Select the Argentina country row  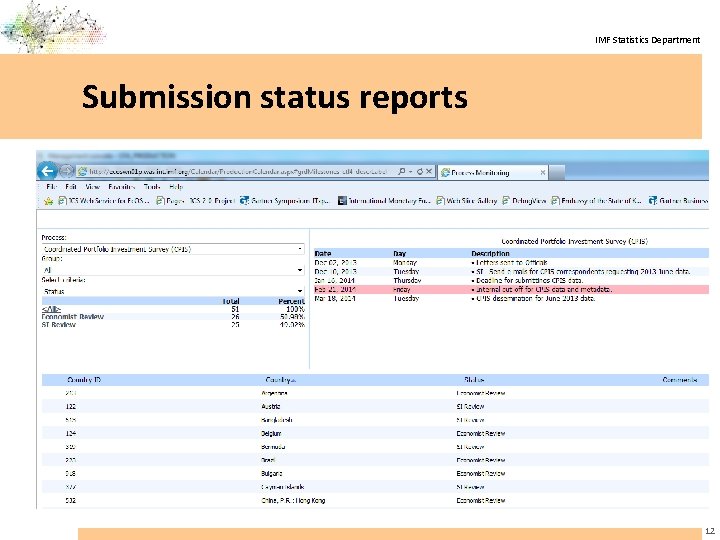(375, 393)
